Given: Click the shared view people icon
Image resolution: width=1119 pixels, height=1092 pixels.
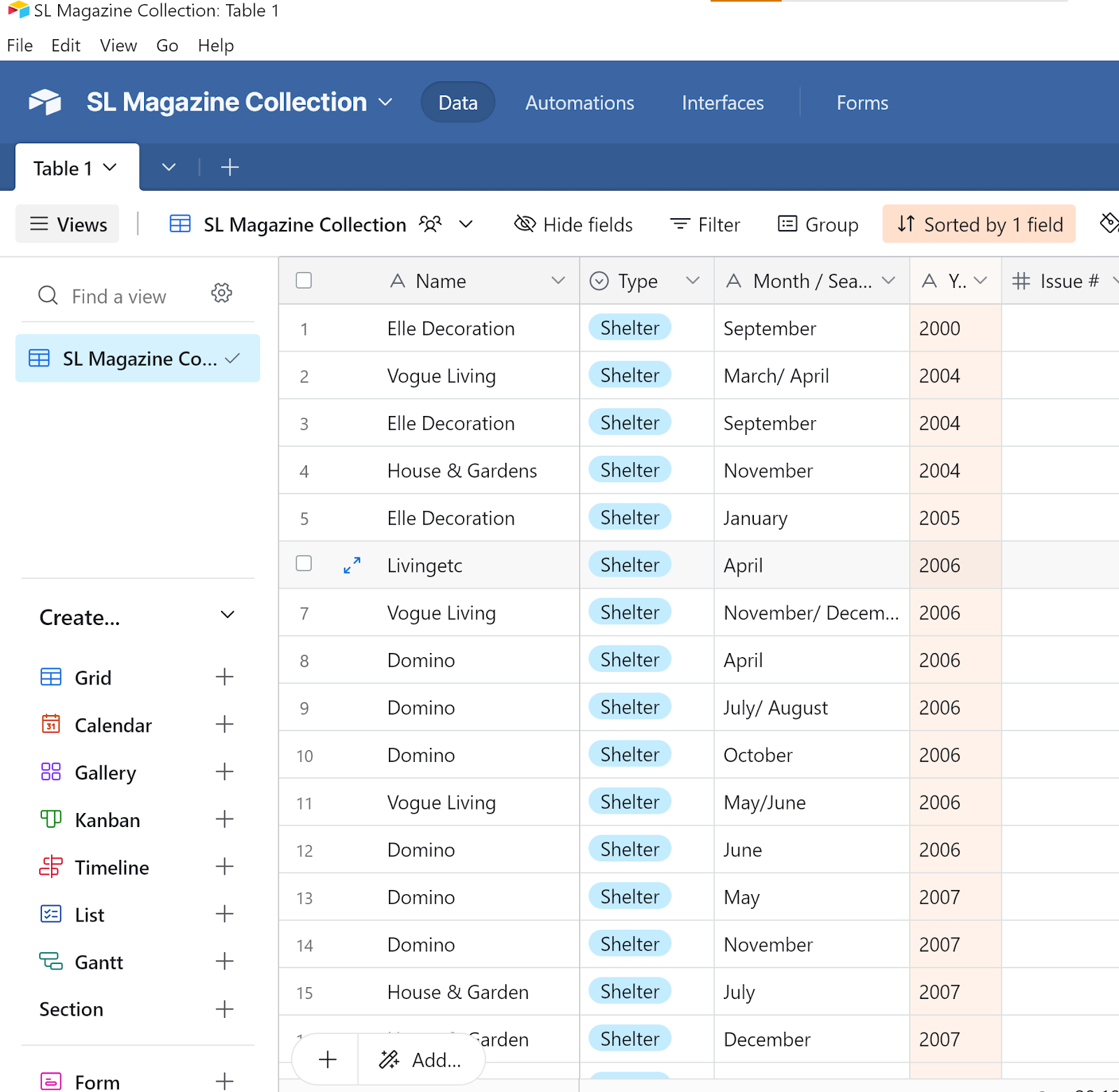Looking at the screenshot, I should 430,224.
